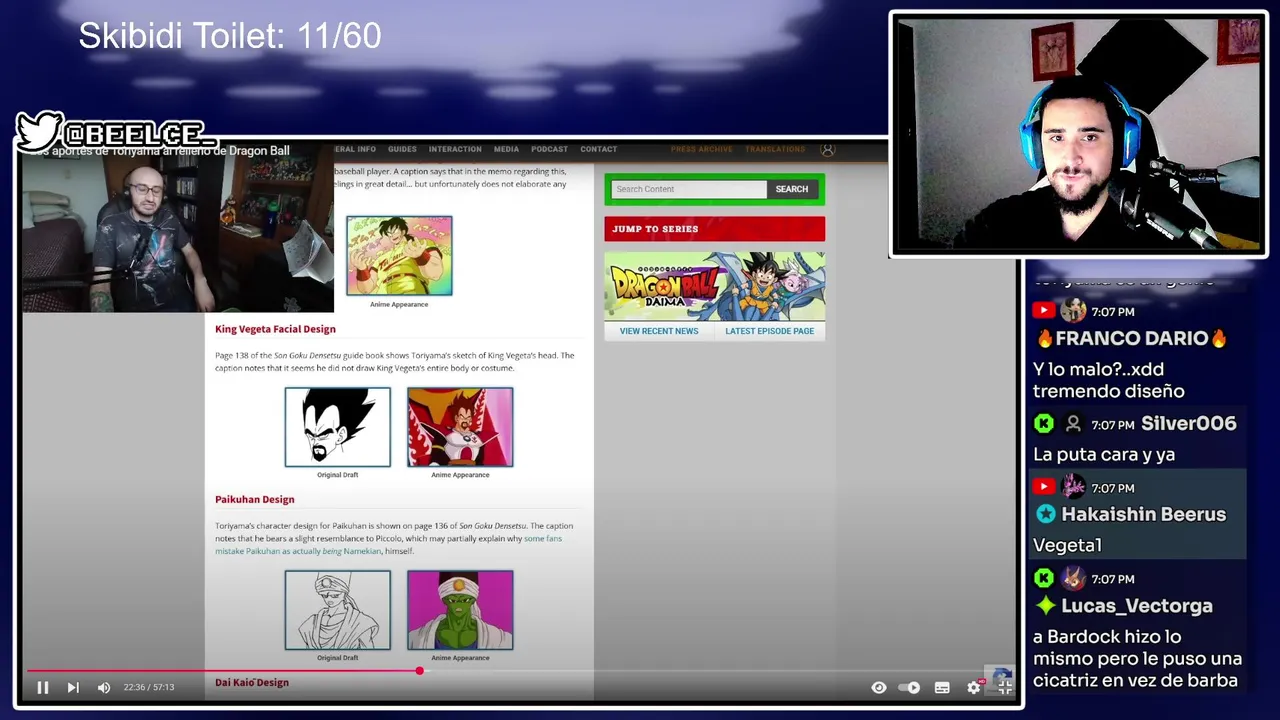Click the username Hakaishin Beerus
Image resolution: width=1280 pixels, height=720 pixels.
[1143, 514]
